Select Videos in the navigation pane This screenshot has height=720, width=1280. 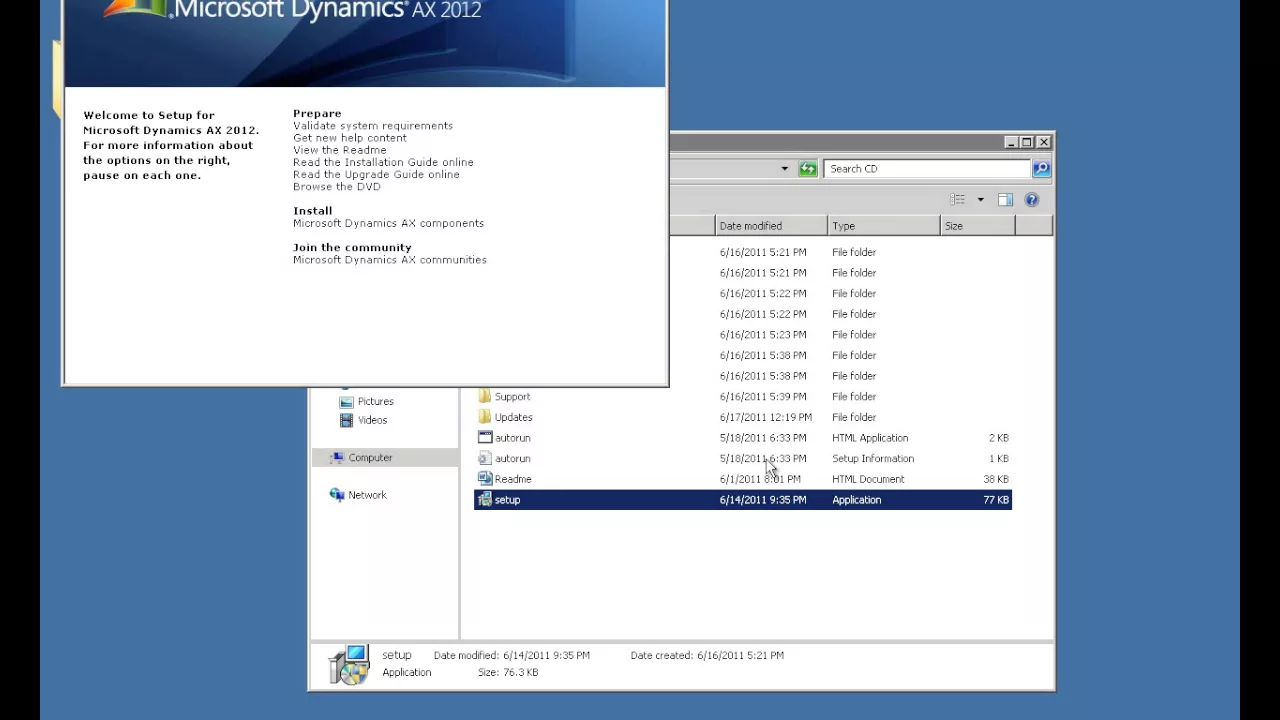372,421
